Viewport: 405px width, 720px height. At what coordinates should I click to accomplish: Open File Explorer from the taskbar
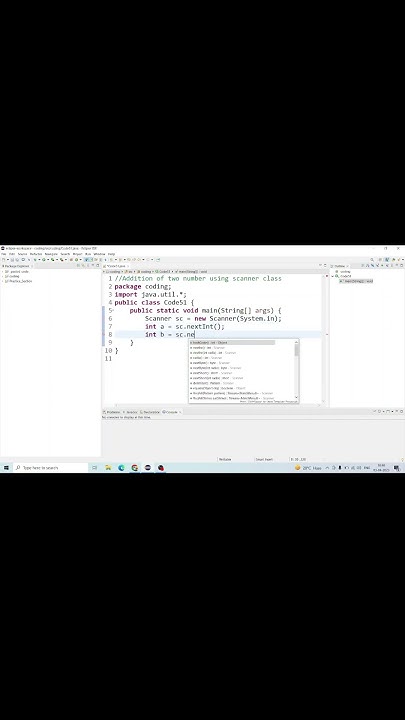[x=108, y=467]
